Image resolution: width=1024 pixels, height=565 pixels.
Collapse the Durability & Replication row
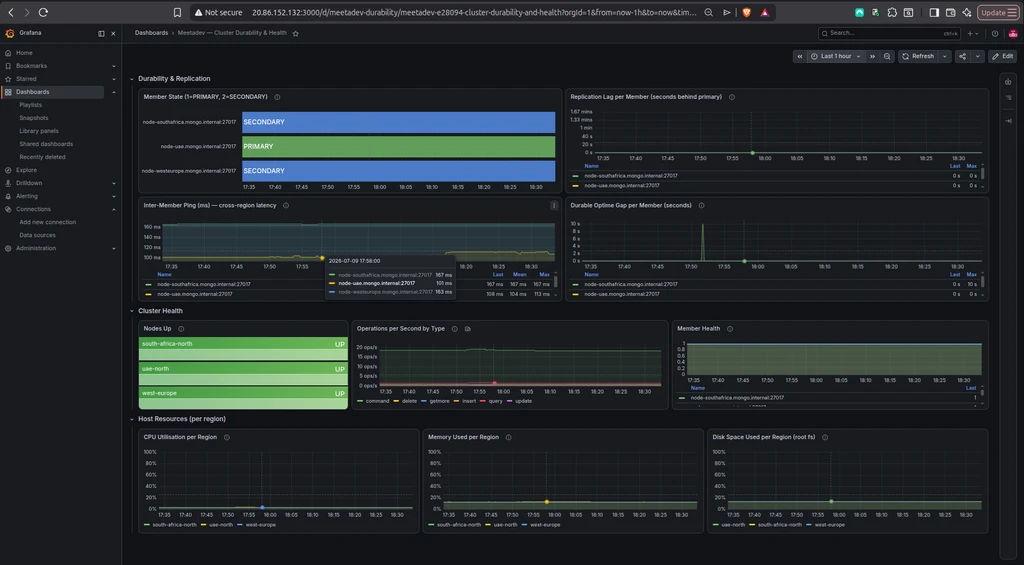132,79
